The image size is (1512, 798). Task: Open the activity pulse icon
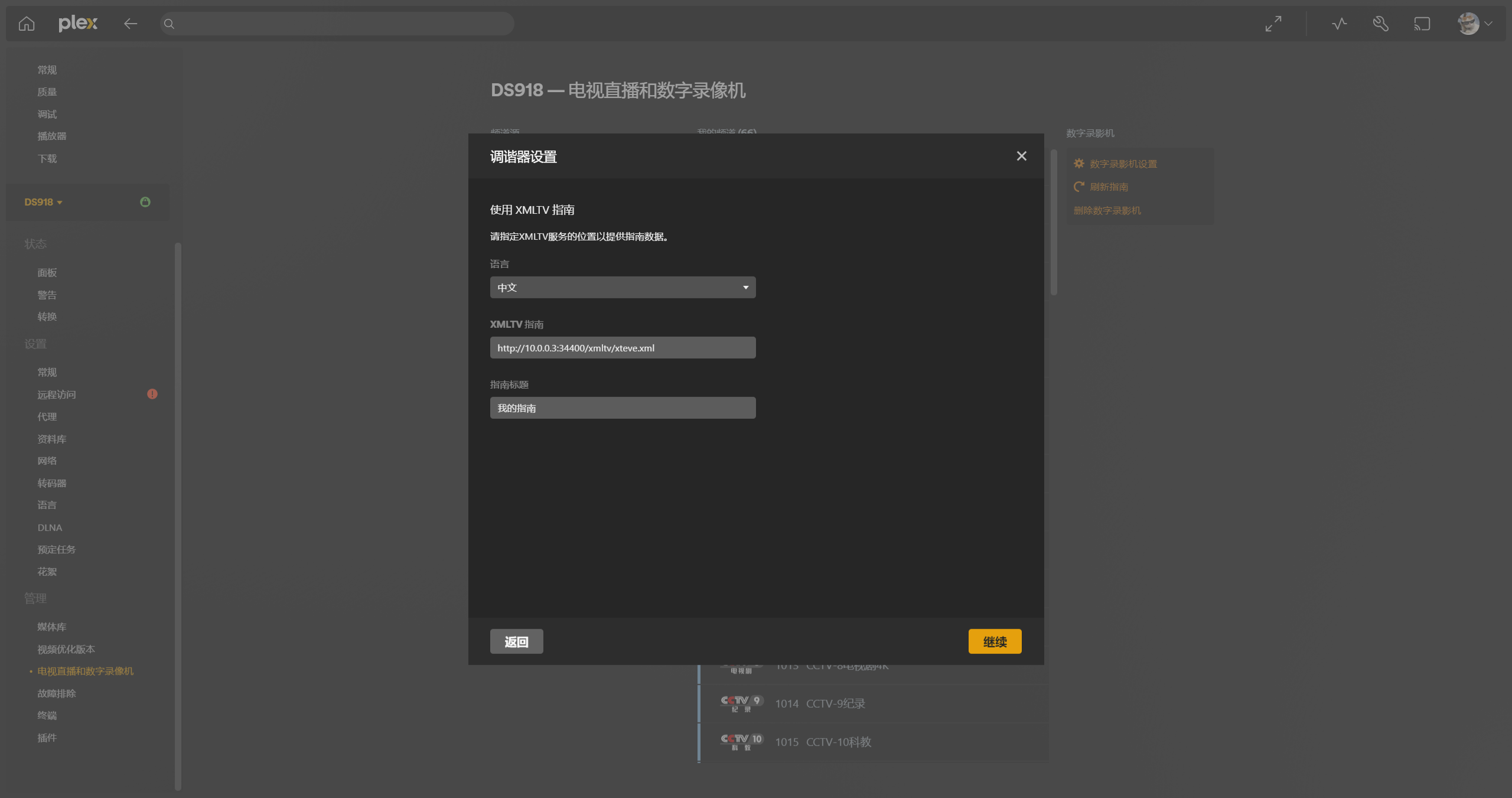1339,24
